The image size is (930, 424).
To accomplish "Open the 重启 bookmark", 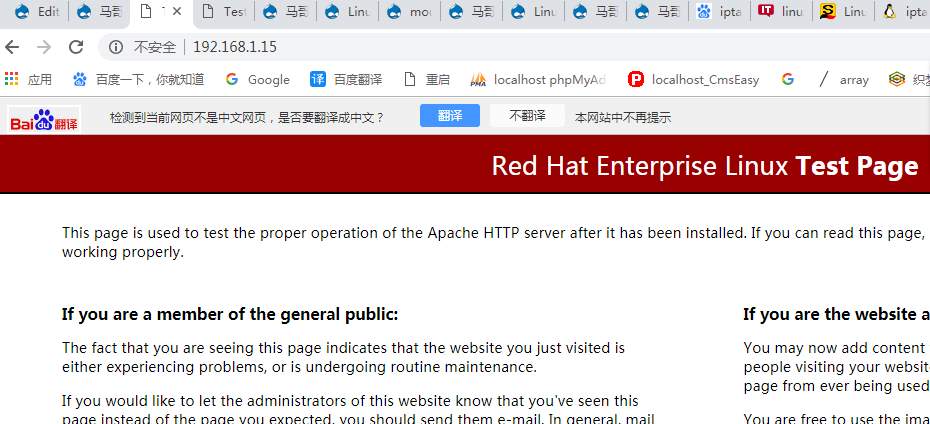I will tap(426, 79).
